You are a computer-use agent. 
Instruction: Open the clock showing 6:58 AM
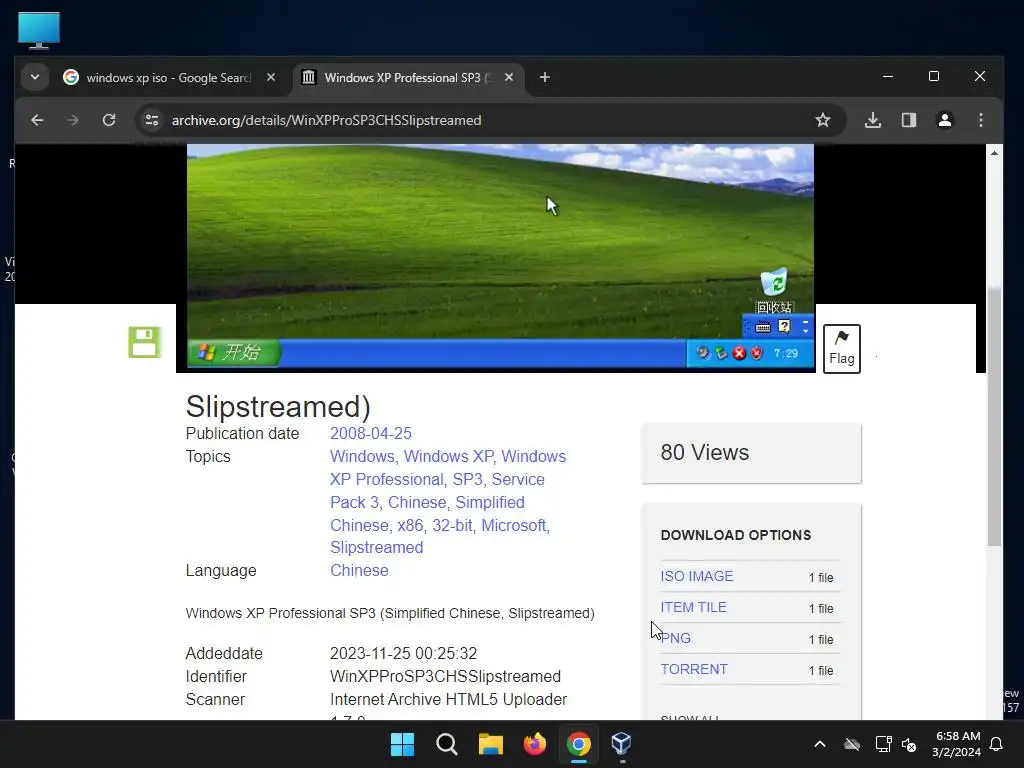(957, 744)
